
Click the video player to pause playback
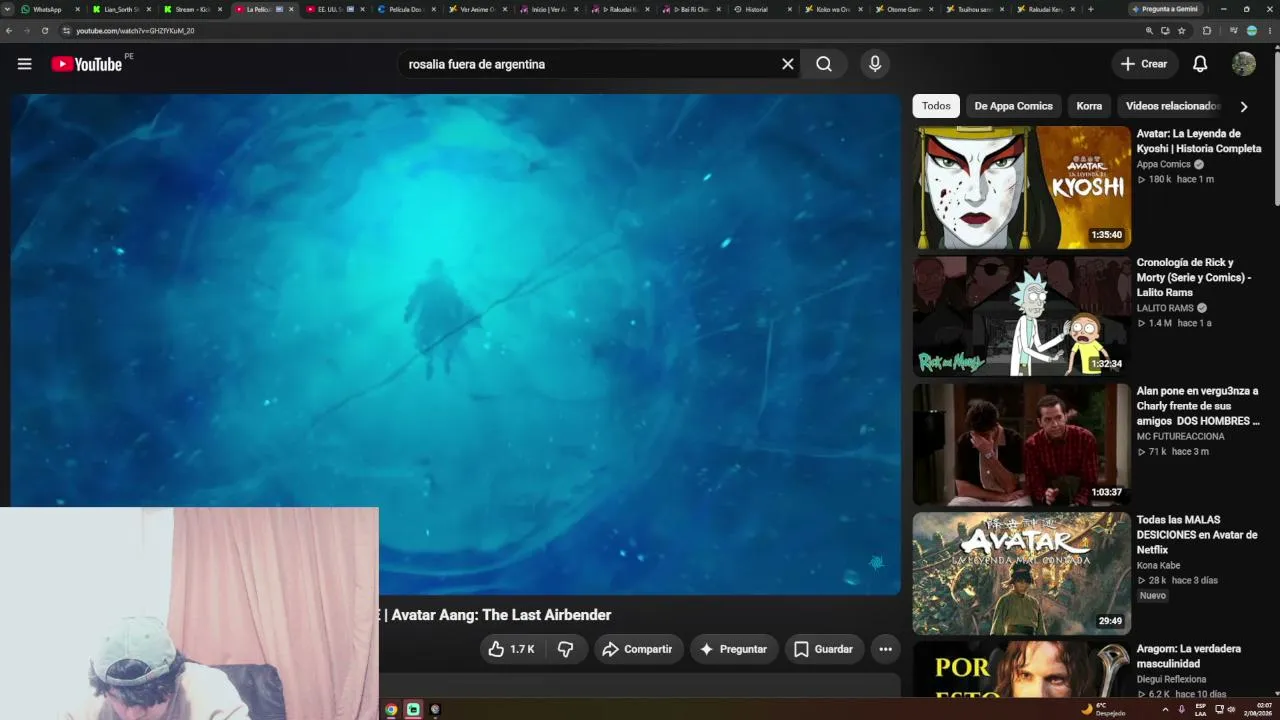coord(456,344)
